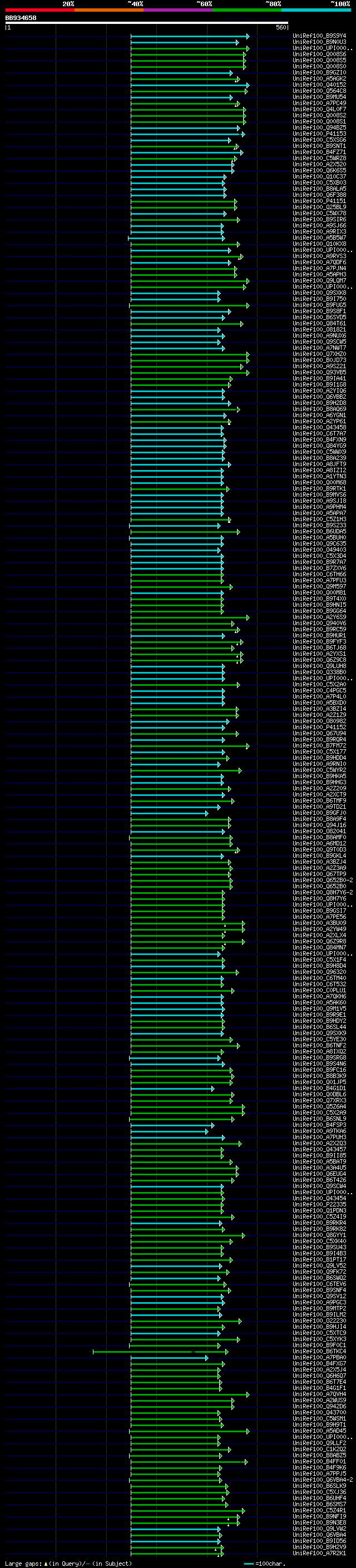Viewport: 356px width, 1568px height.
Task: Click the UniRef100_Q96320 entry
Action: [319, 972]
